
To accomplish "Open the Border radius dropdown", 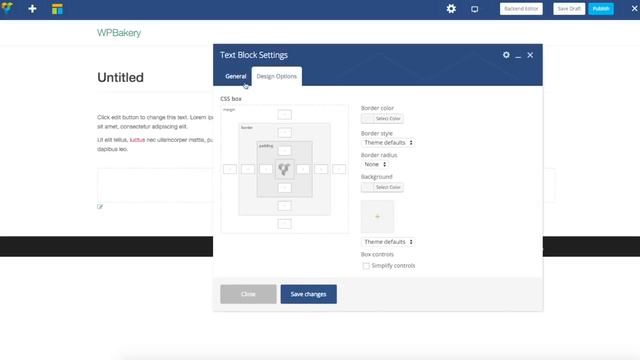I will pos(374,164).
